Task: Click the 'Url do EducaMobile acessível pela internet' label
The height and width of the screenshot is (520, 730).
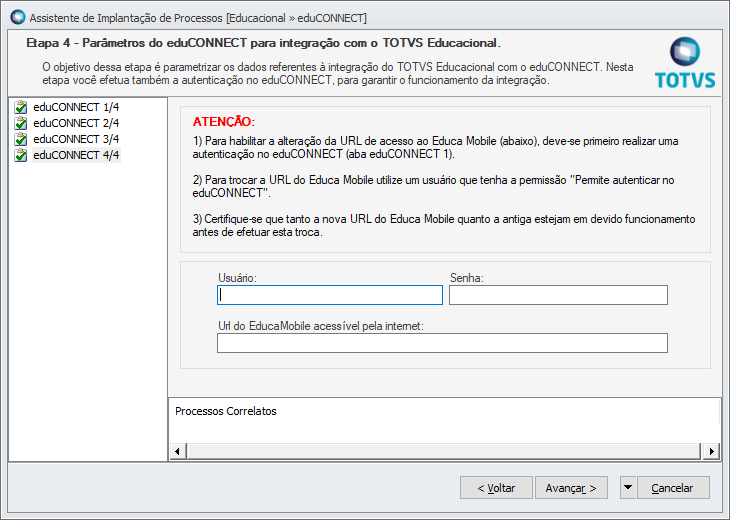Action: (321, 326)
